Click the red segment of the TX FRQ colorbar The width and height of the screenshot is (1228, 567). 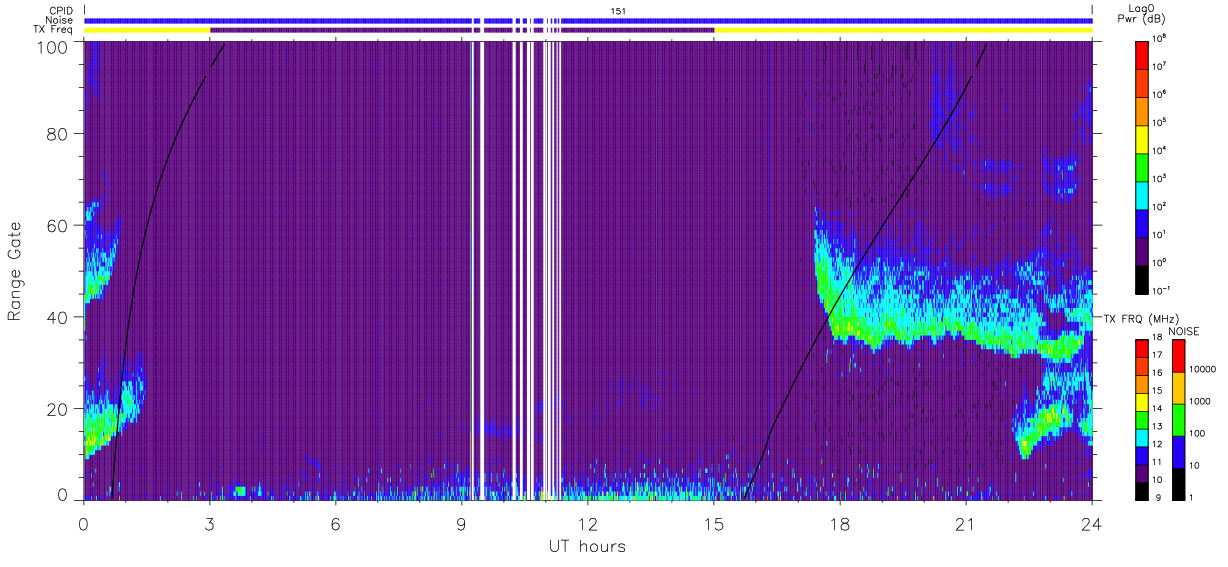[x=1143, y=349]
